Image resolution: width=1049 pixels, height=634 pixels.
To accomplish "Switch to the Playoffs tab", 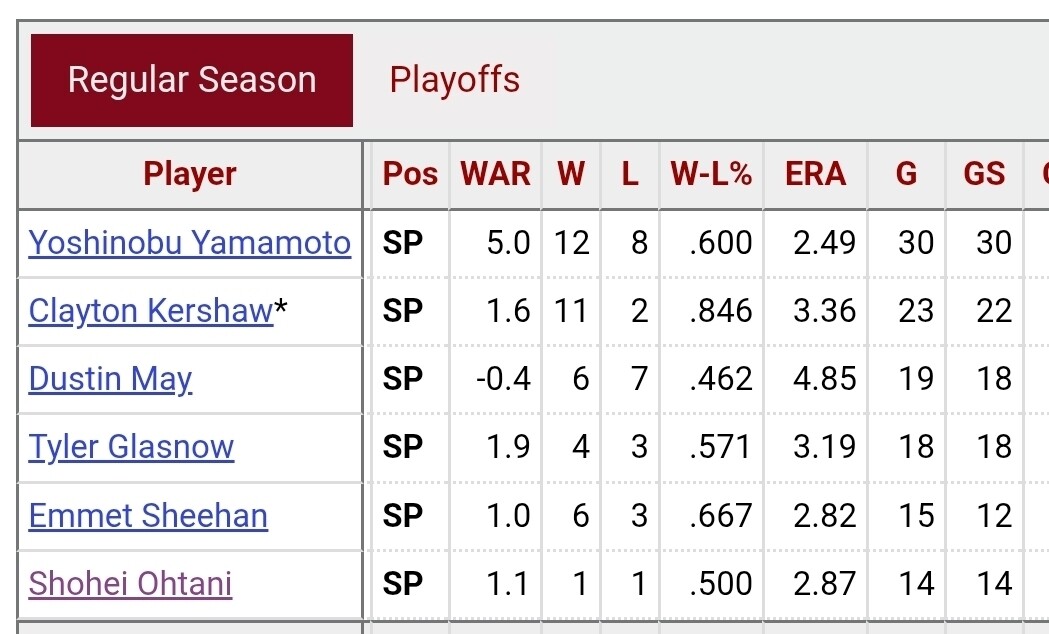I will tap(454, 80).
